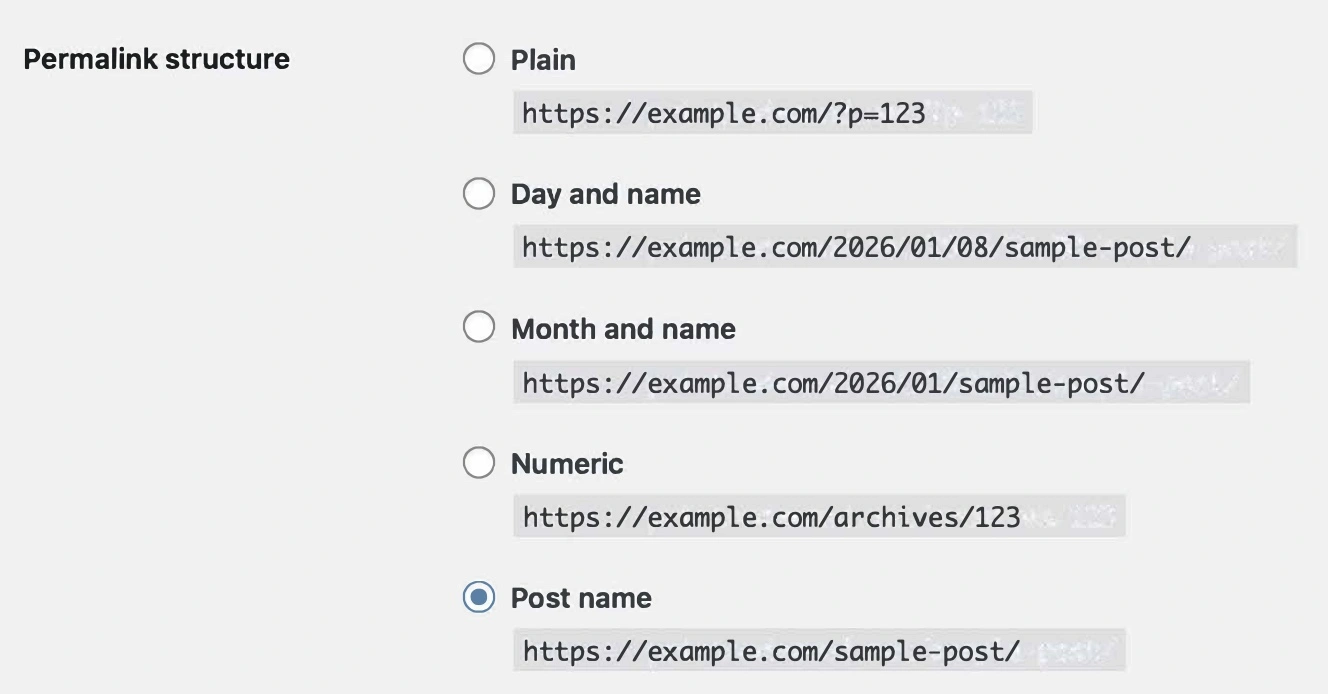Click the 'Numeric' label text

(x=567, y=464)
